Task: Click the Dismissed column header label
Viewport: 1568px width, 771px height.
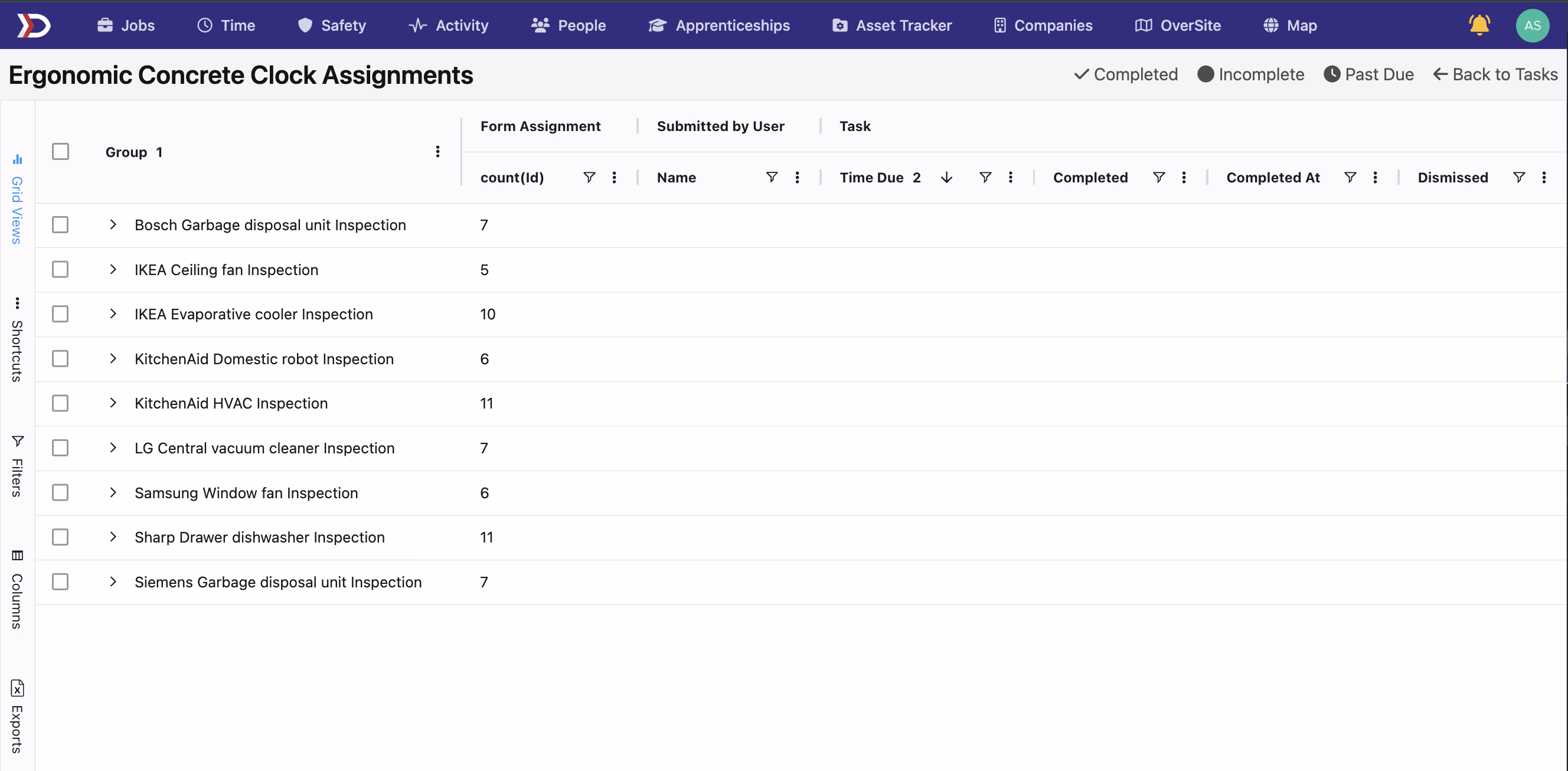Action: coord(1453,177)
